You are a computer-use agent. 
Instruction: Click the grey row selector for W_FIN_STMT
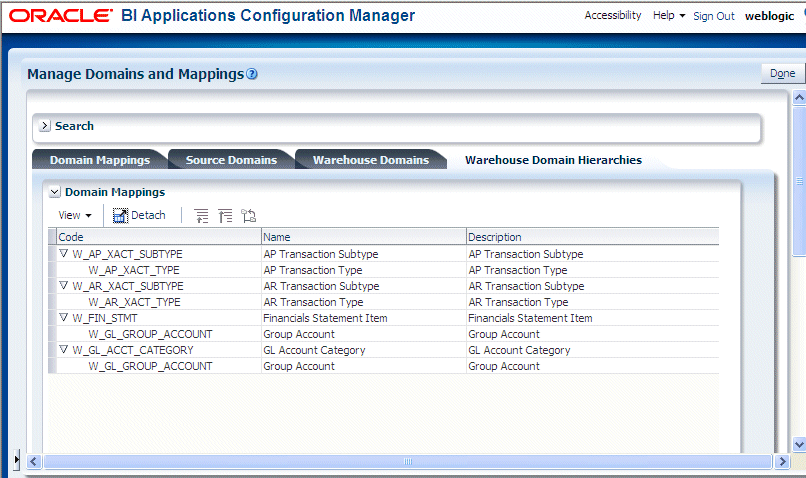[52, 318]
